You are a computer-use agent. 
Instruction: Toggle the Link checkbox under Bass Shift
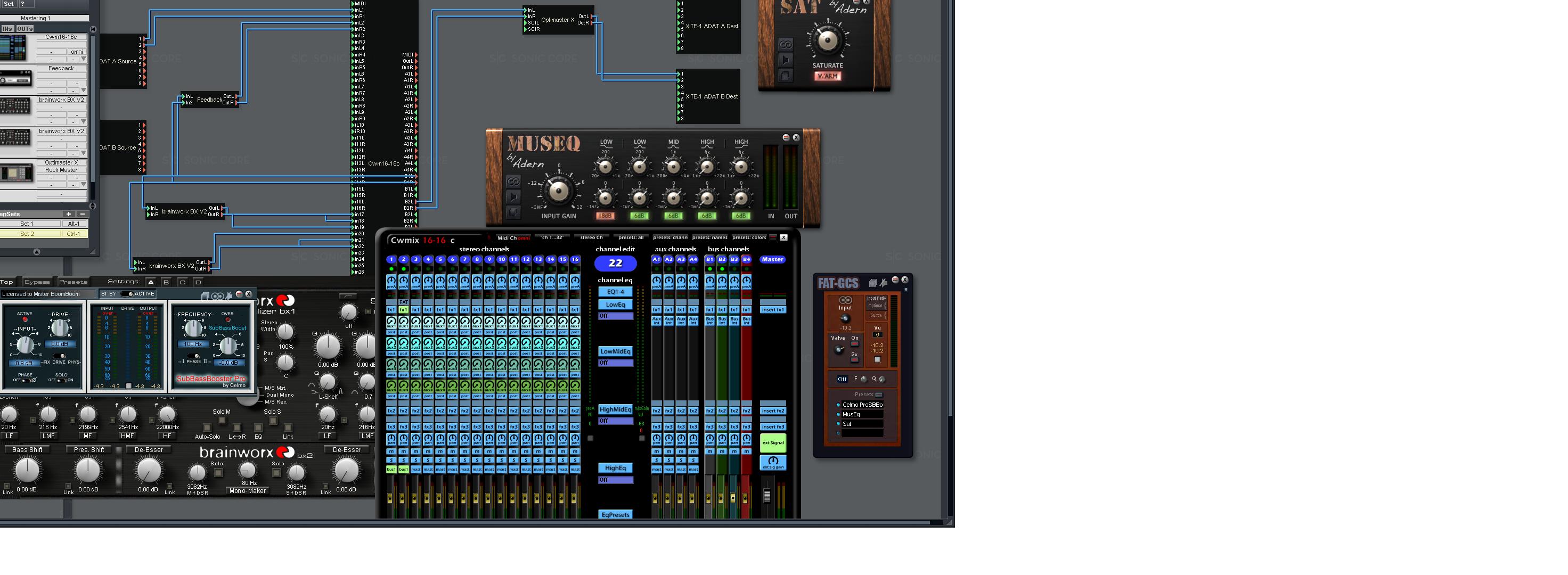pyautogui.click(x=7, y=486)
